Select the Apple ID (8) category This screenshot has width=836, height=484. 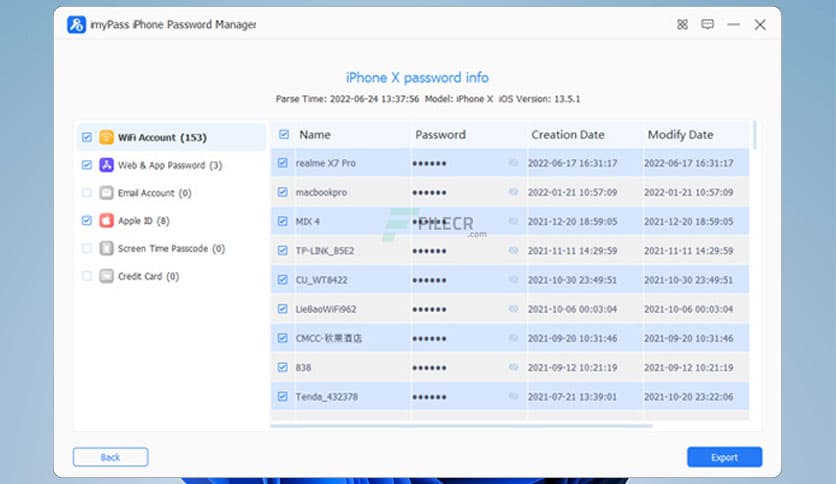(144, 221)
